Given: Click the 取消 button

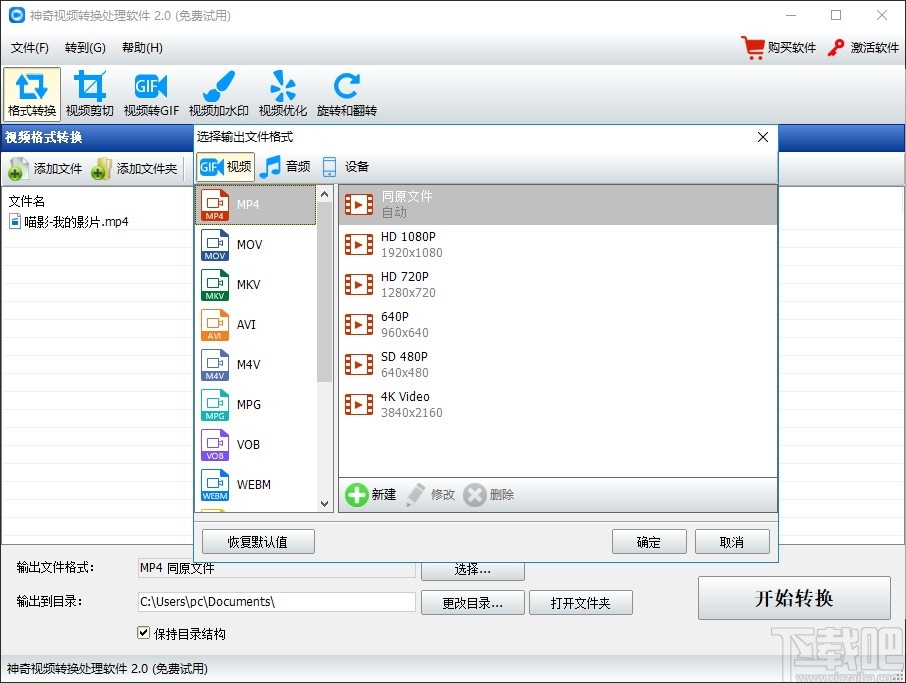Looking at the screenshot, I should [x=732, y=542].
